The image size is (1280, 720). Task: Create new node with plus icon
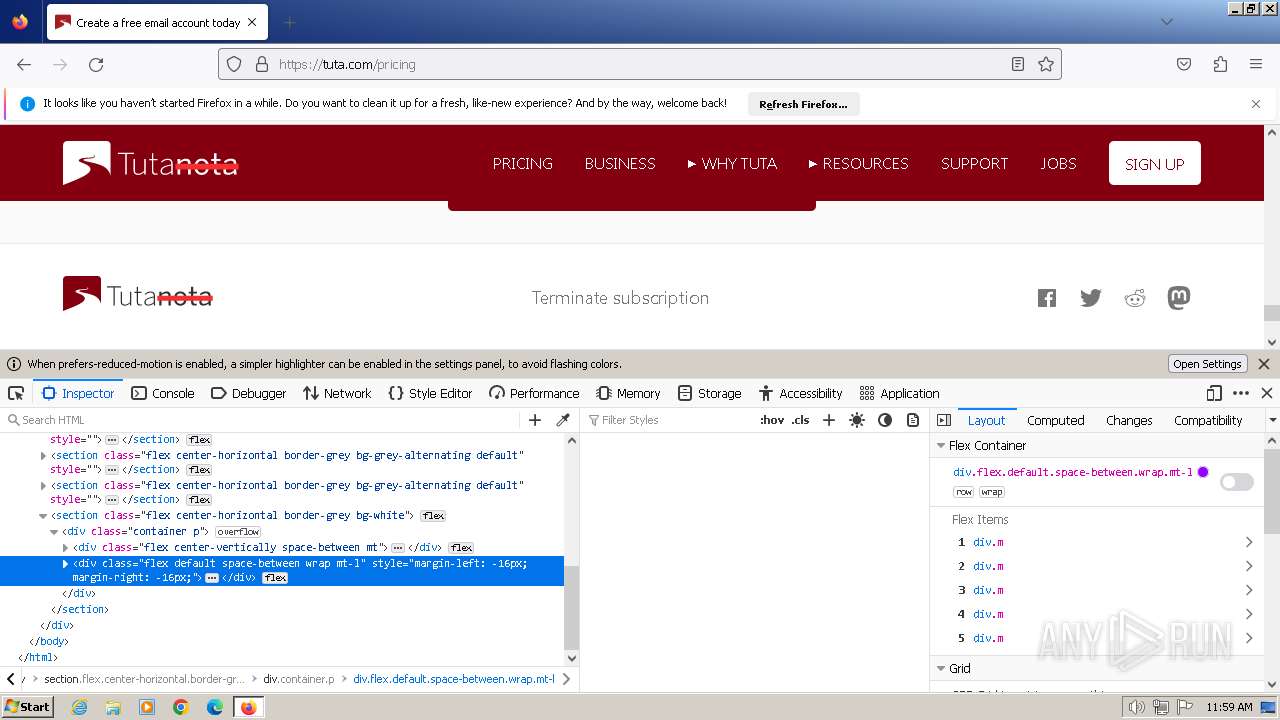coord(535,420)
